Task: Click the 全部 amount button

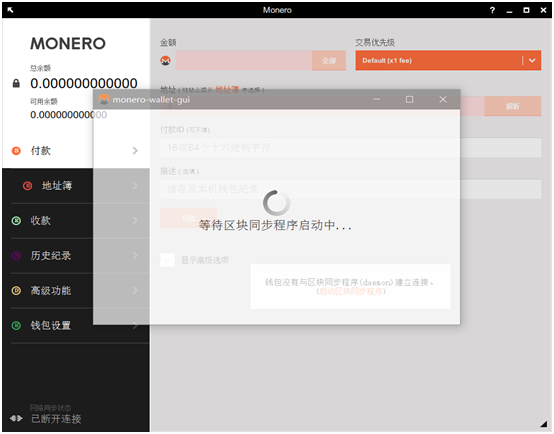Action: (x=329, y=60)
